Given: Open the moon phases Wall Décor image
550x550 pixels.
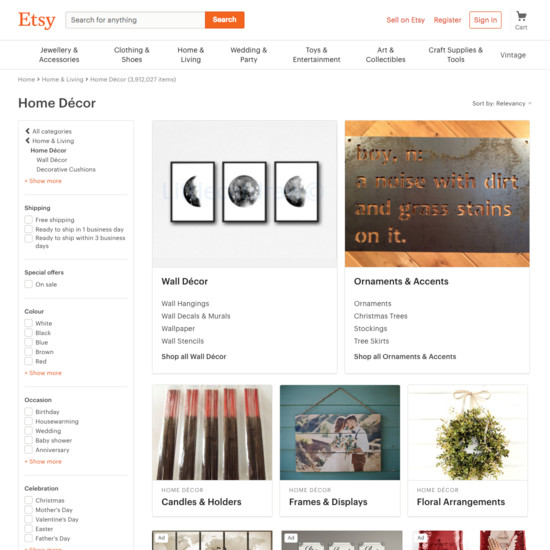Looking at the screenshot, I should tap(244, 194).
